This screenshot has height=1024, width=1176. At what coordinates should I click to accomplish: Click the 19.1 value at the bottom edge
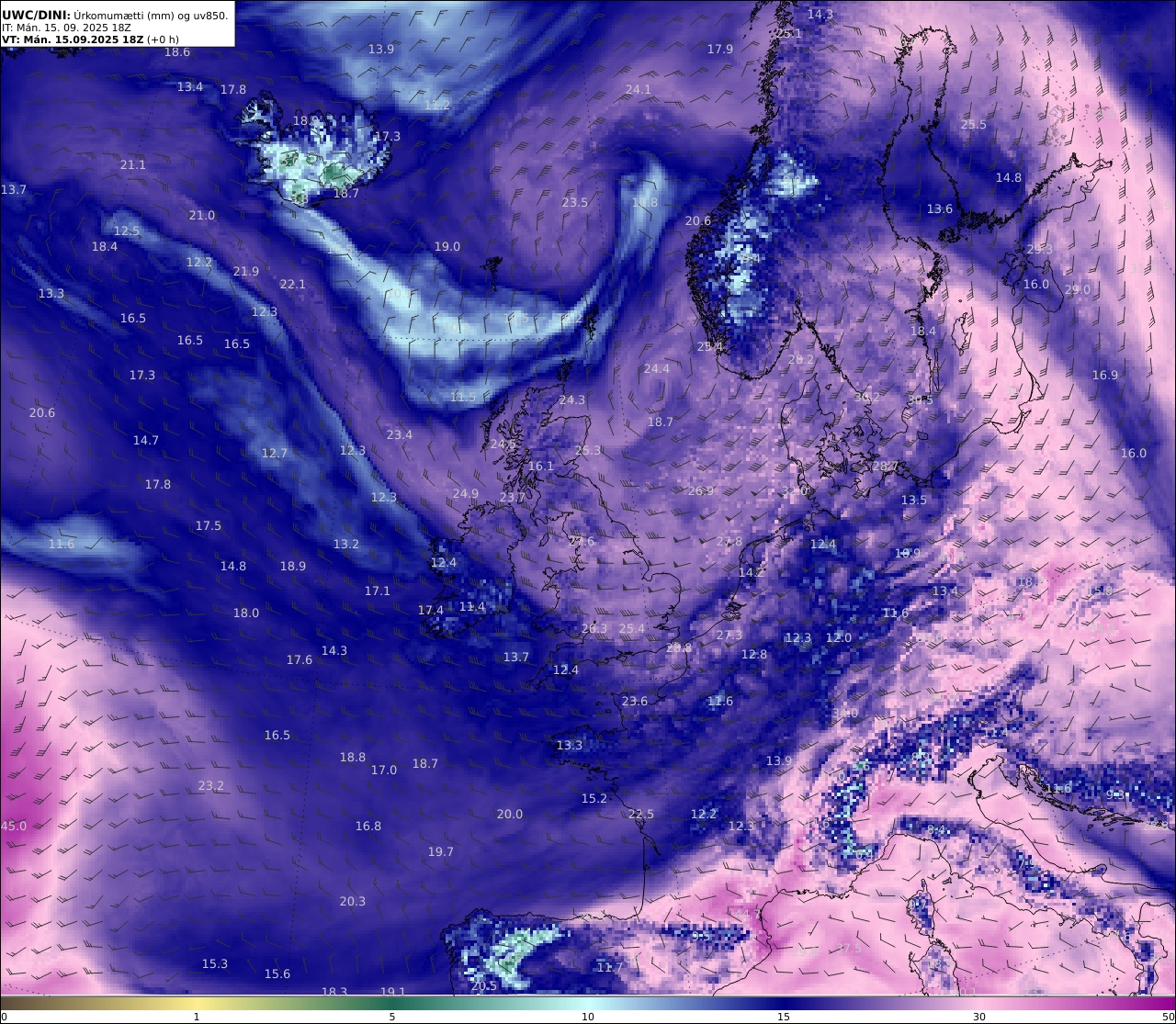392,992
